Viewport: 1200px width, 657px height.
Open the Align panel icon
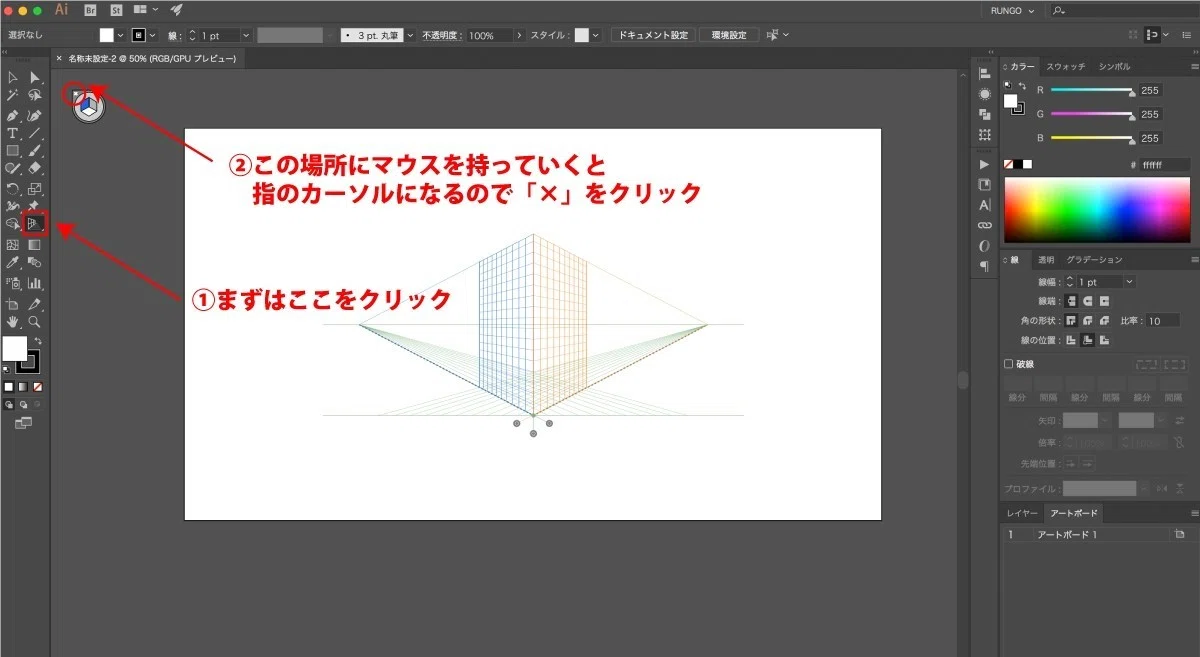click(x=984, y=74)
